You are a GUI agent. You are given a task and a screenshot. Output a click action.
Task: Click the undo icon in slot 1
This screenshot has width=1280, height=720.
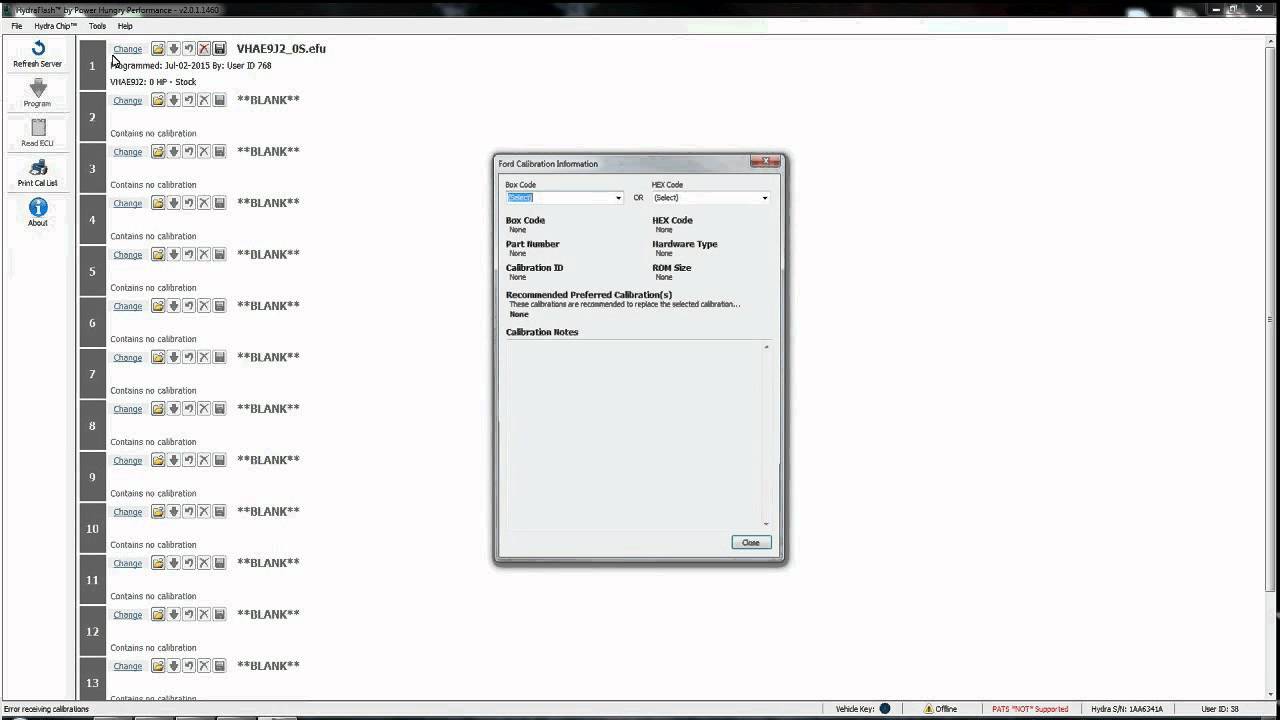(188, 48)
